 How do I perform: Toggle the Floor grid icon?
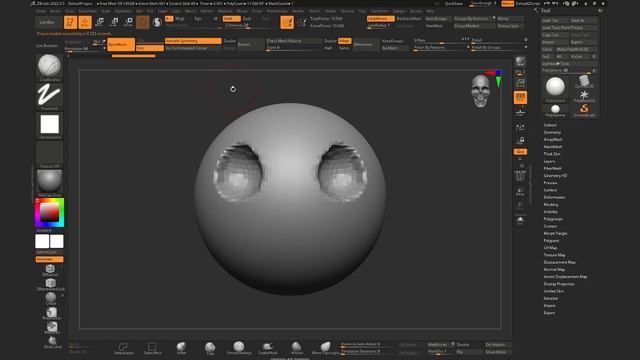(x=520, y=112)
